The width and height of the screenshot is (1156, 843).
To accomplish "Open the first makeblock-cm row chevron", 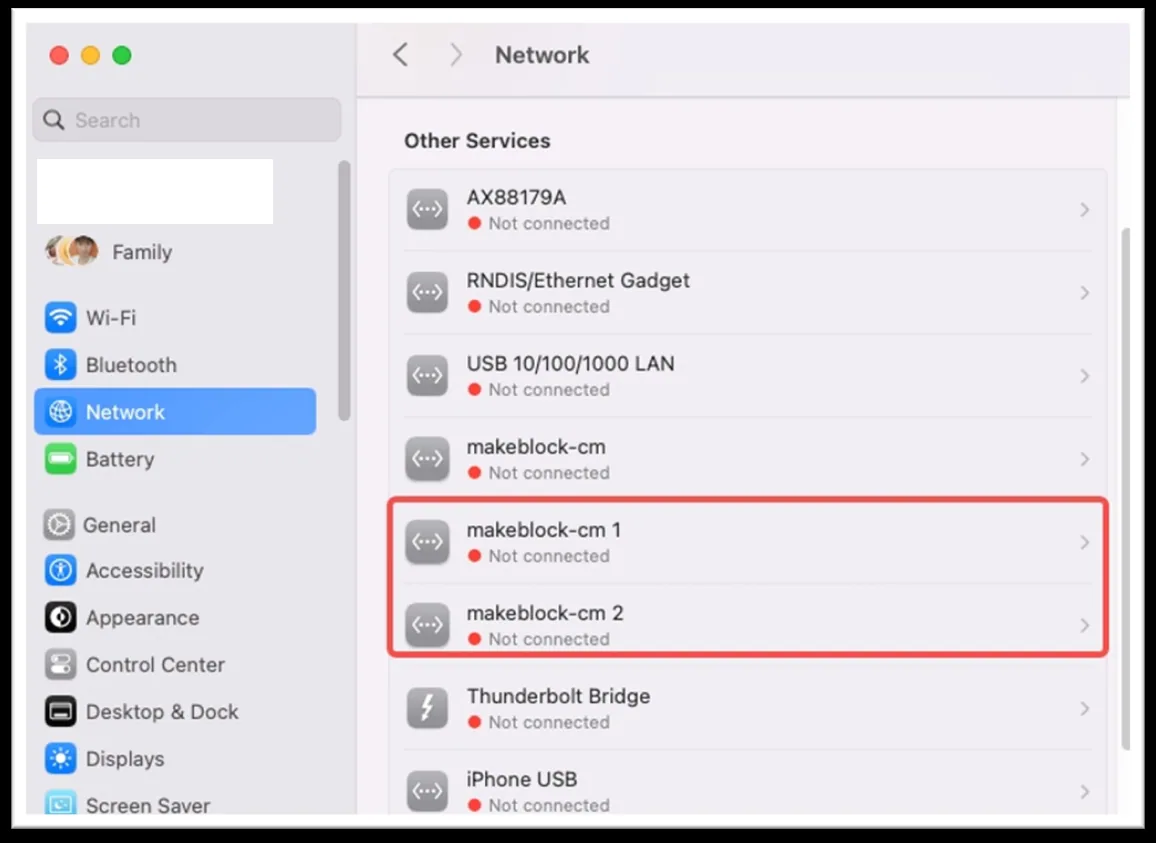I will pos(1084,459).
